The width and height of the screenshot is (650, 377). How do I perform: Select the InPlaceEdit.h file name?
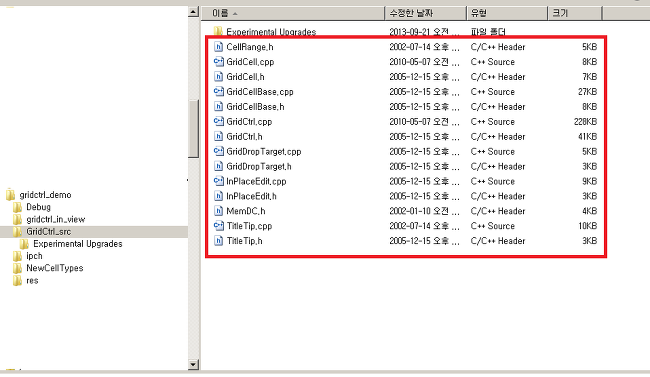(251, 196)
